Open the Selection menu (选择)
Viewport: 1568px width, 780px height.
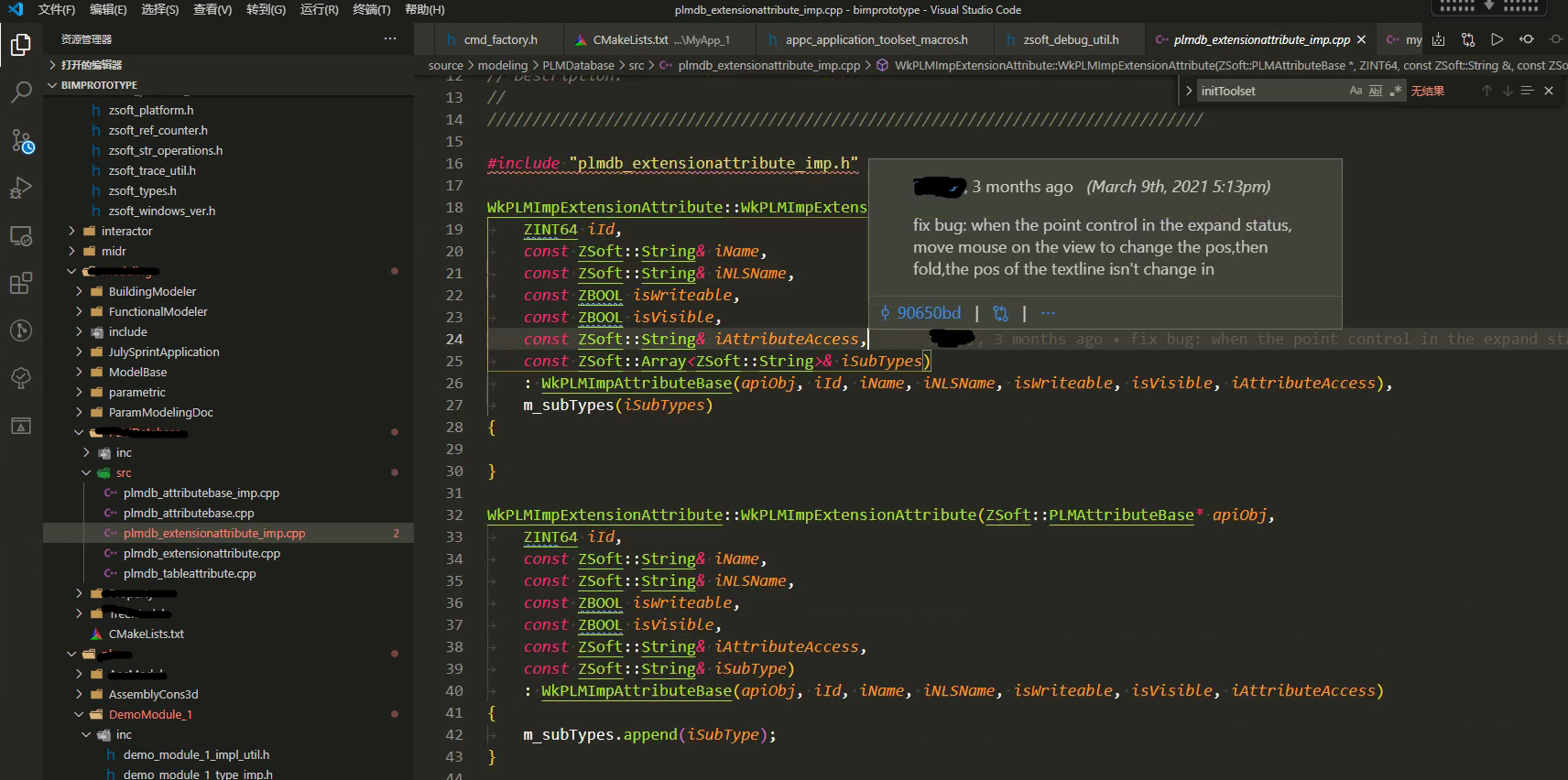[160, 9]
